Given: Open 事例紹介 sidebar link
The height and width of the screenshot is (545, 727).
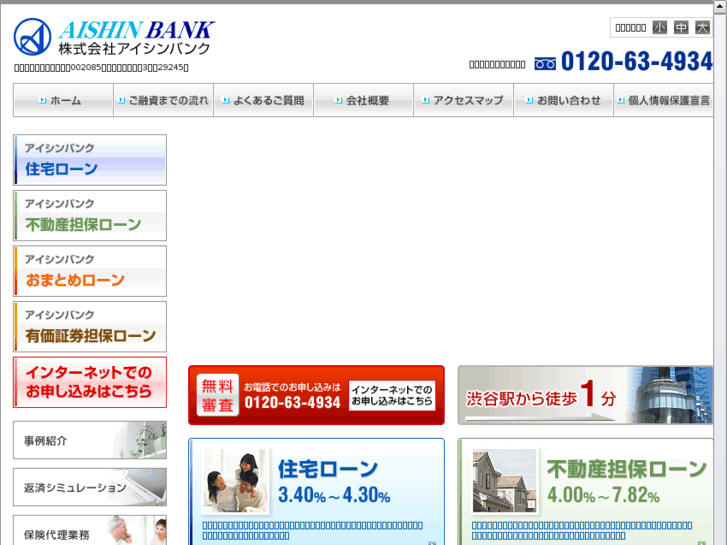Looking at the screenshot, I should click(90, 440).
